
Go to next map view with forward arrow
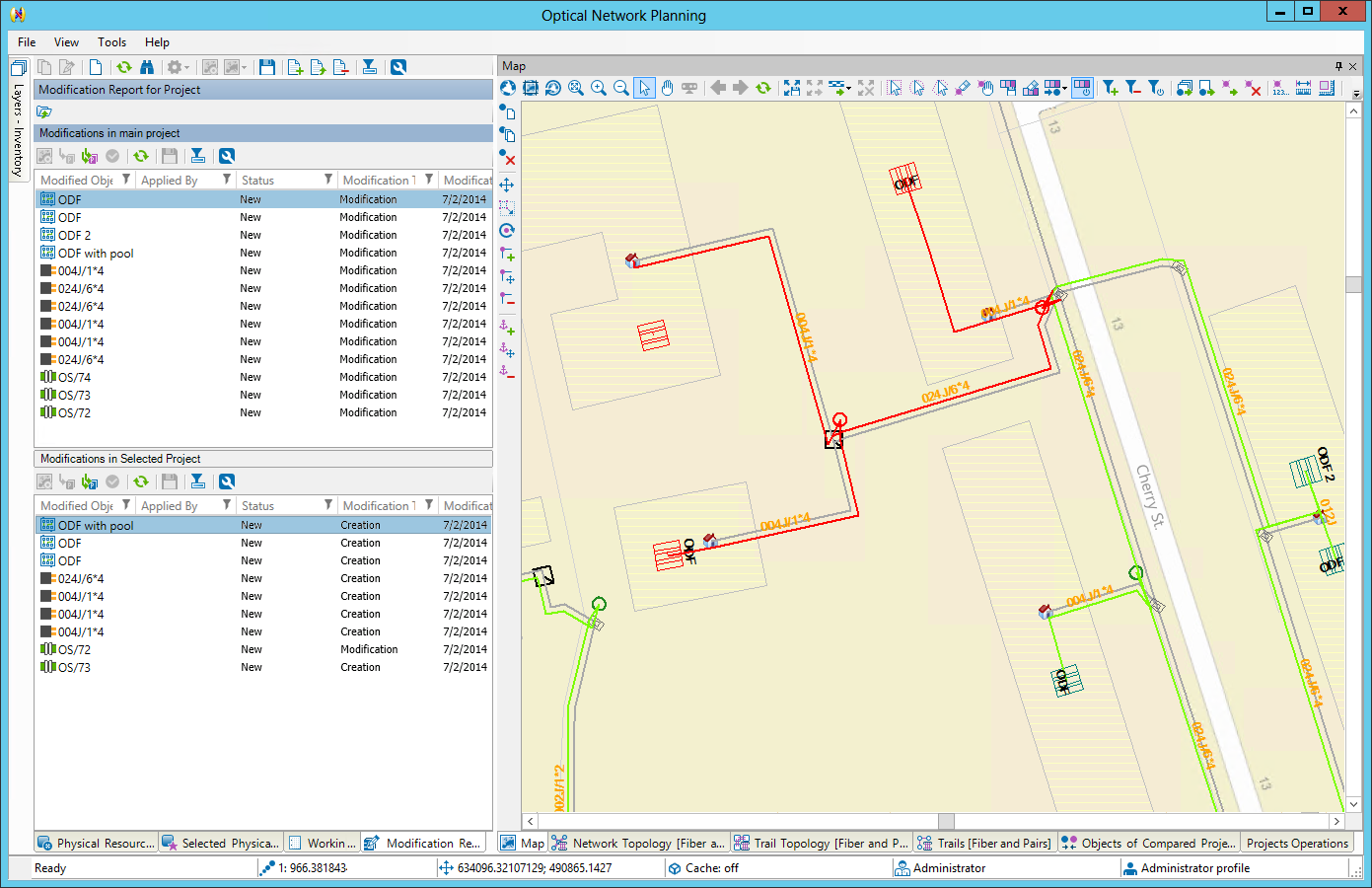point(741,88)
